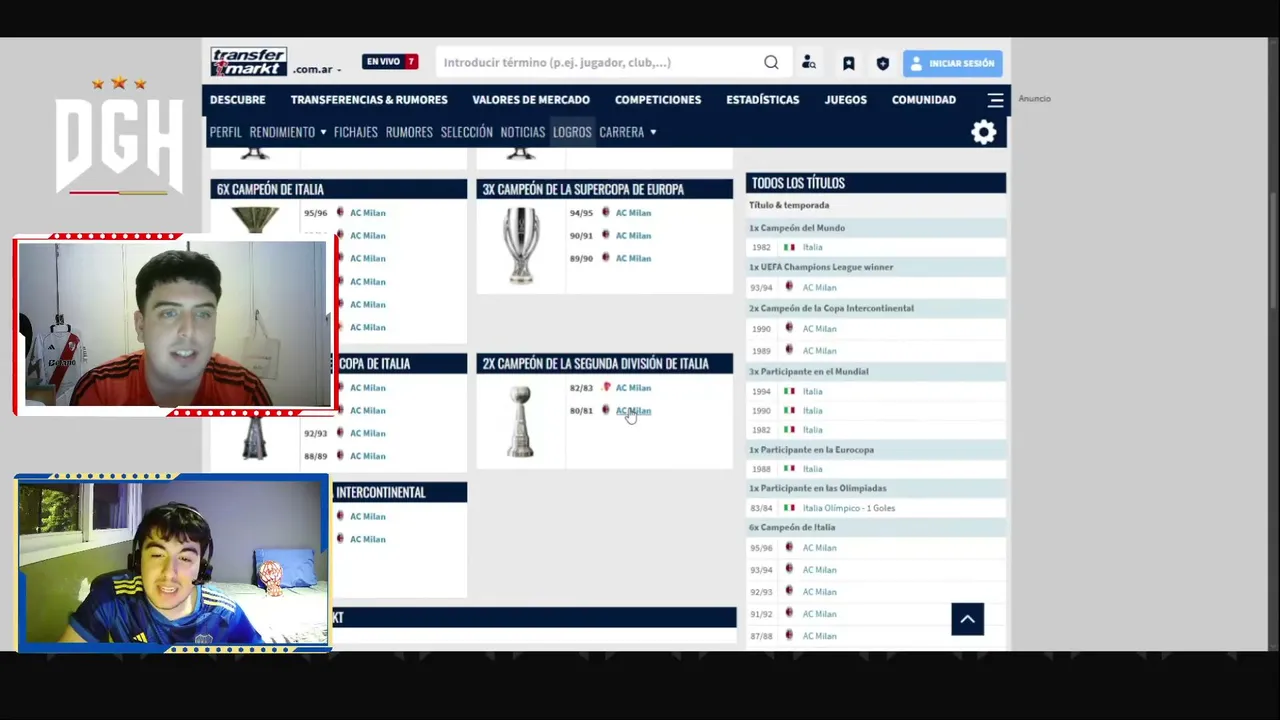The width and height of the screenshot is (1280, 720).
Task: Open the Juegos menu
Action: coord(846,100)
